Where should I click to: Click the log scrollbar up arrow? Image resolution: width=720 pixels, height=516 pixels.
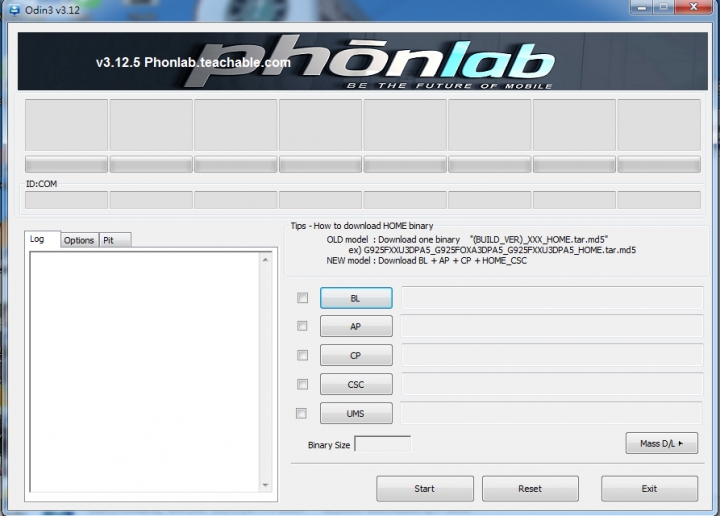265,260
